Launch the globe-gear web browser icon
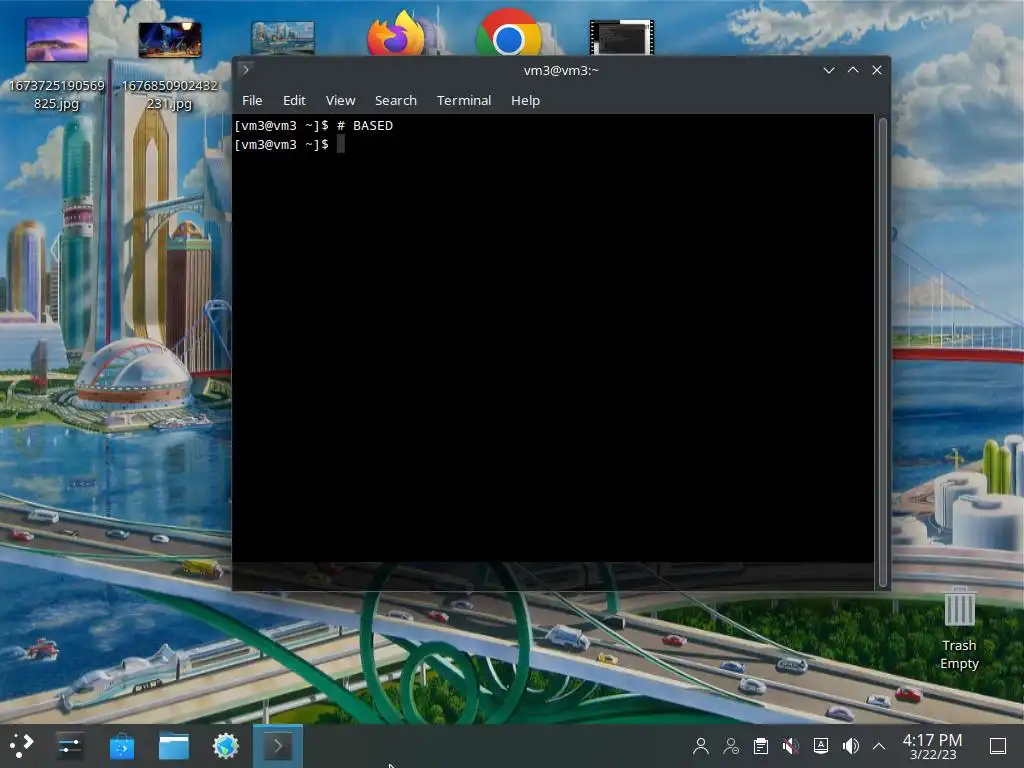The image size is (1024, 768). pos(226,746)
